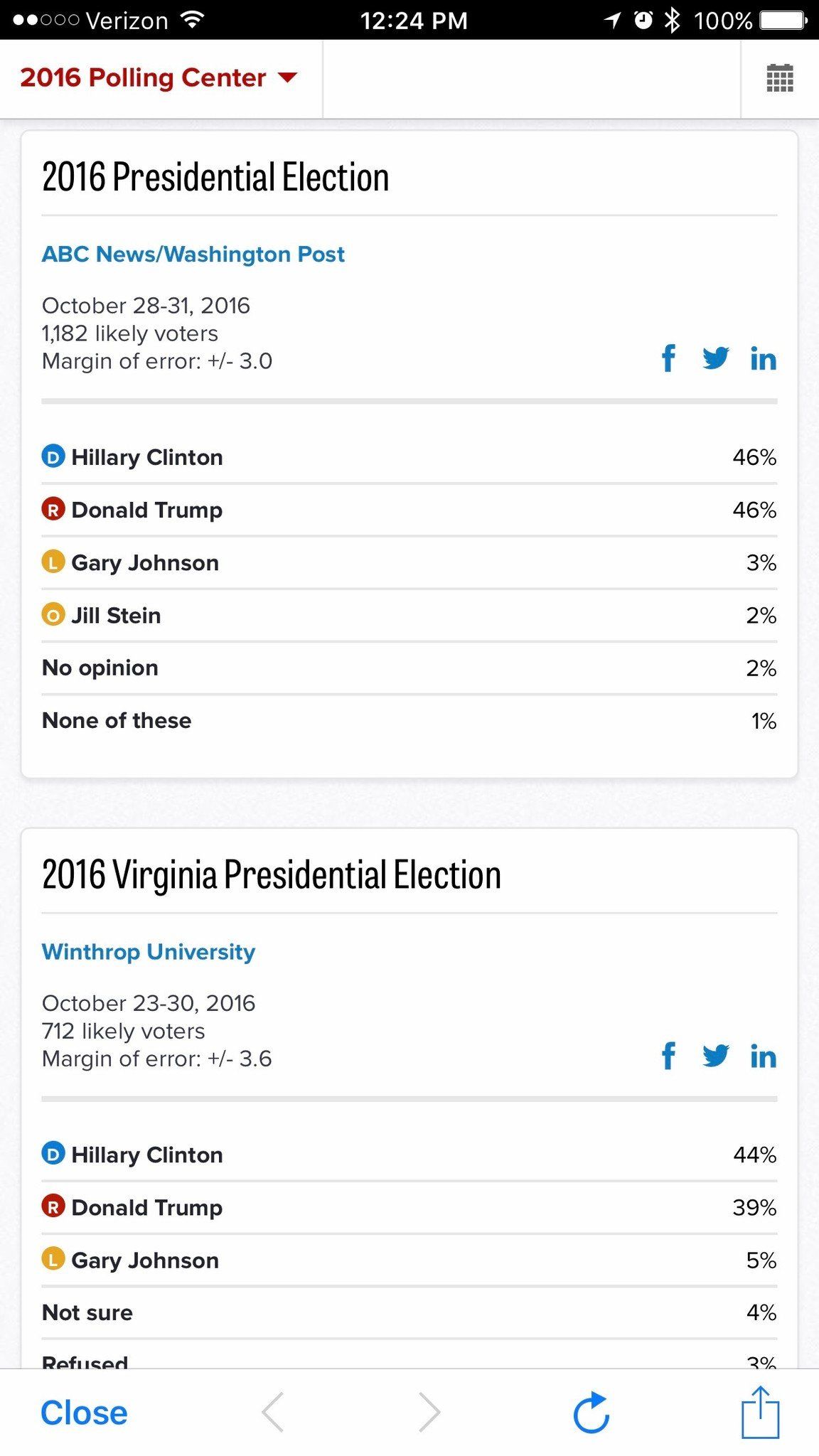The width and height of the screenshot is (819, 1456).
Task: Open the Winthrop University link
Action: point(148,951)
